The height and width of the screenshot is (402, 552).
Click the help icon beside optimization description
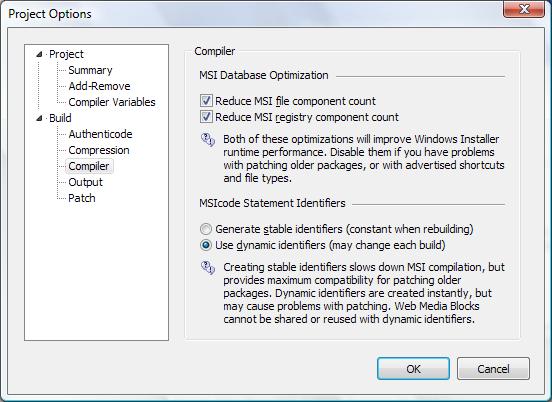click(x=208, y=140)
